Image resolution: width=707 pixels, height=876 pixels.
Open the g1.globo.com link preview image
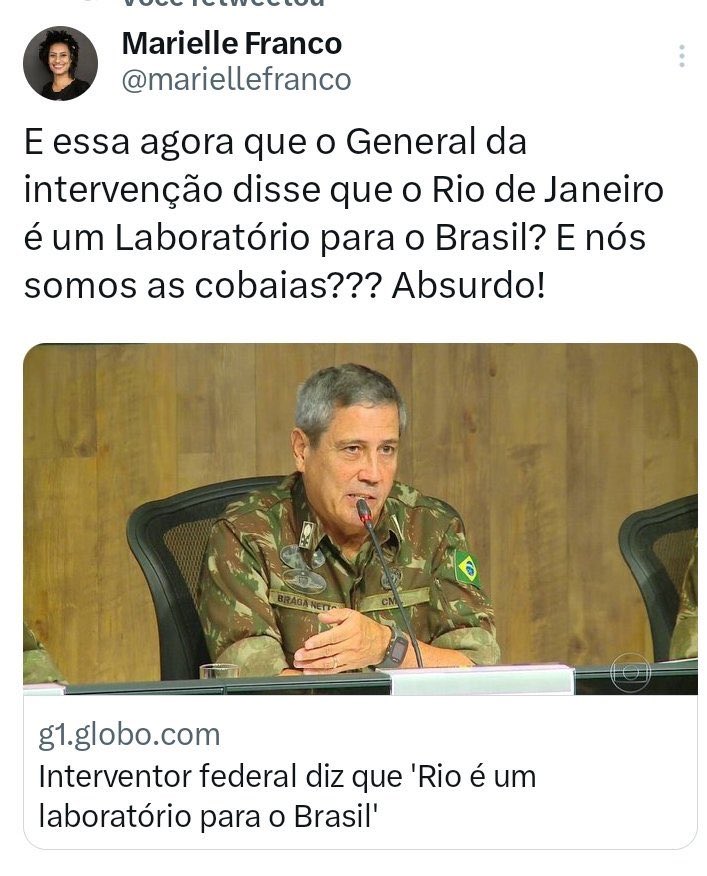[360, 519]
